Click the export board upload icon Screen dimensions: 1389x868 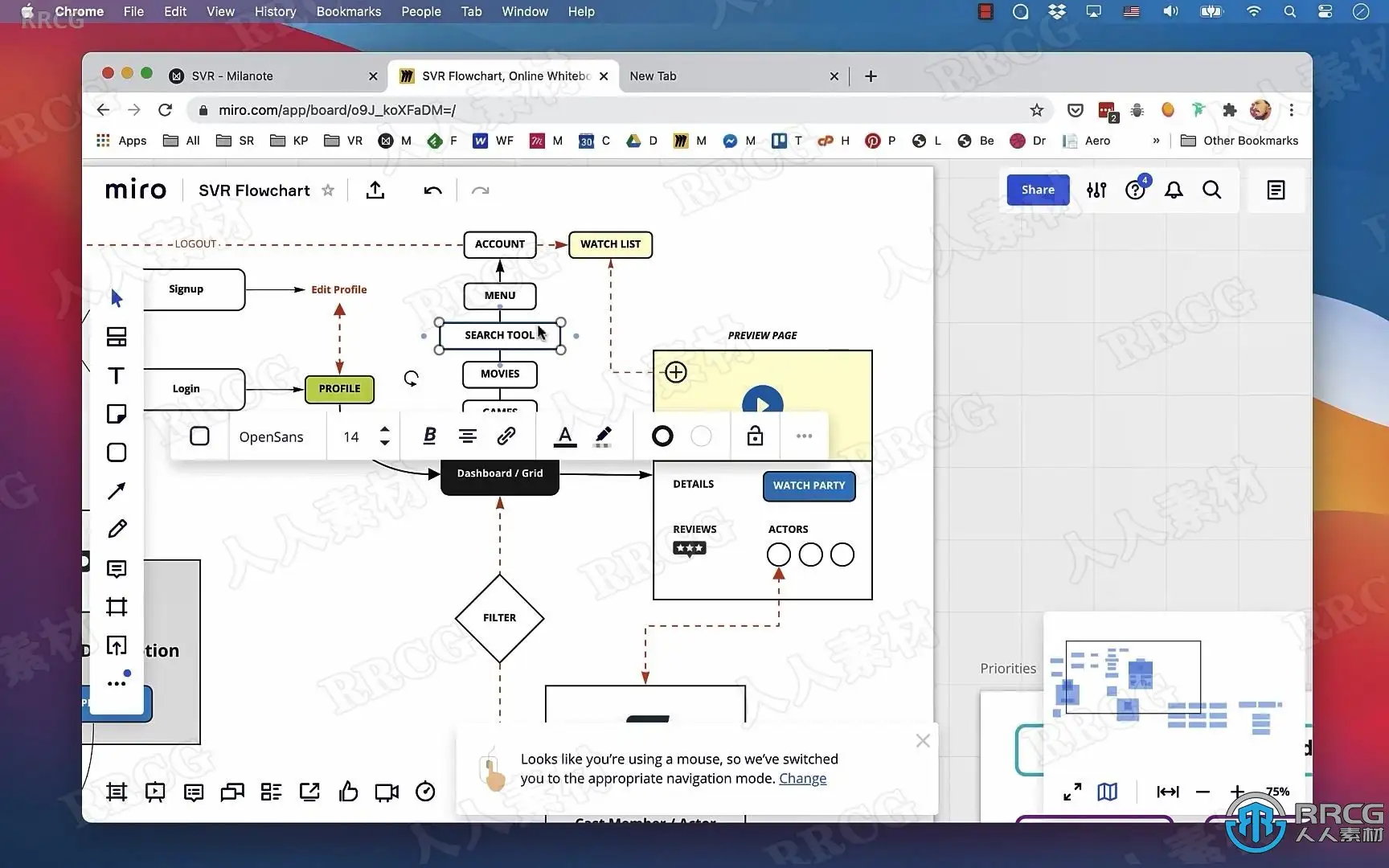click(x=375, y=190)
